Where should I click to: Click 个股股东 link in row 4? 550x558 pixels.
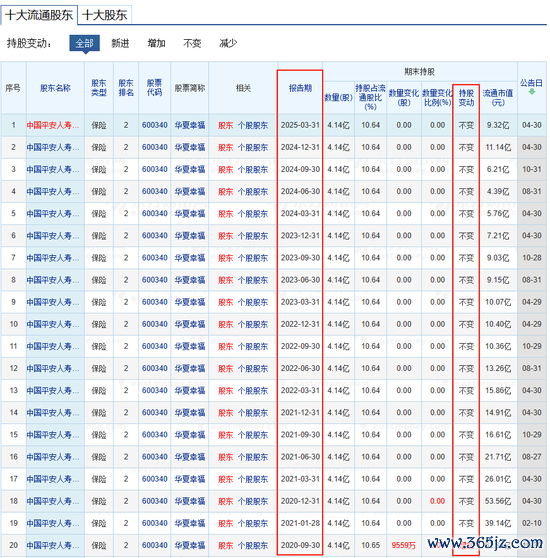[253, 191]
